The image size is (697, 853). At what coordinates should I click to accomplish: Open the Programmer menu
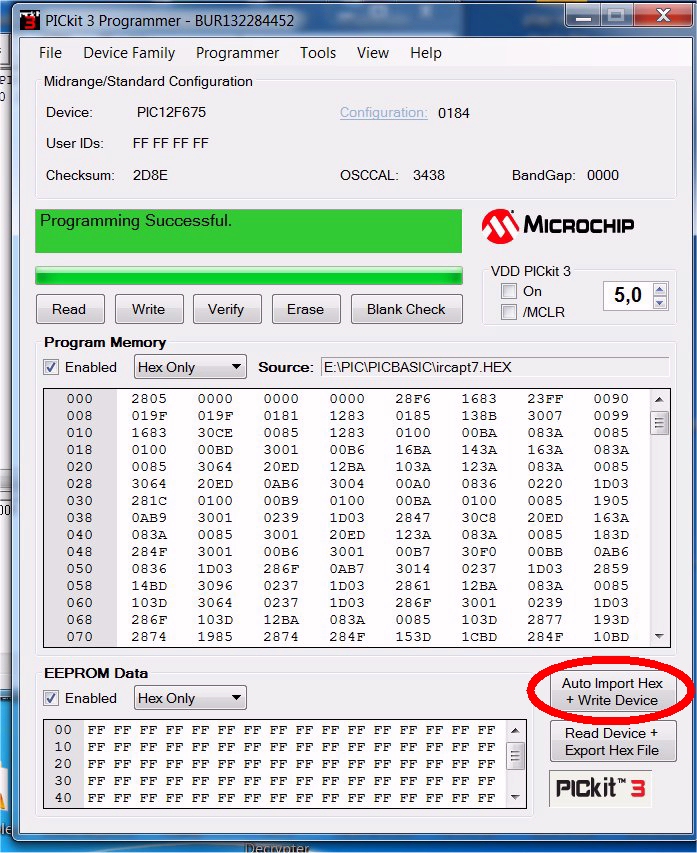pyautogui.click(x=237, y=53)
